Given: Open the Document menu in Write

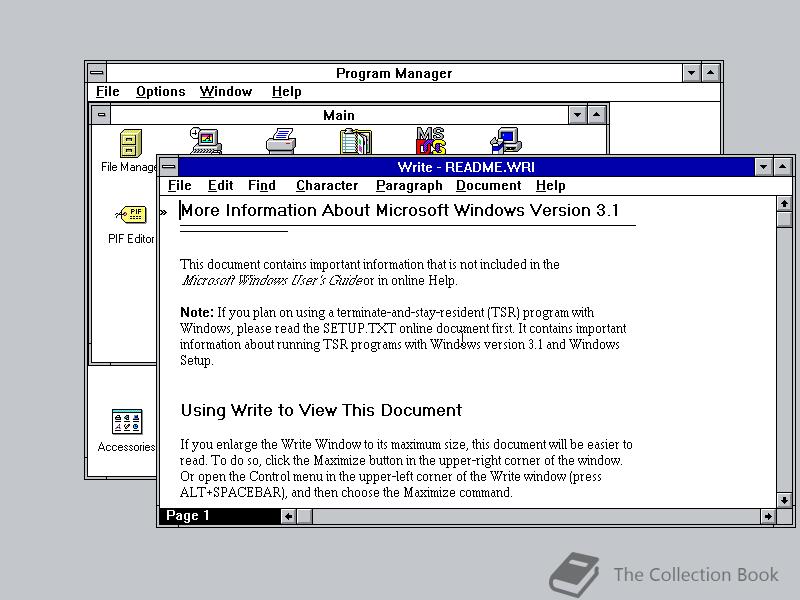Looking at the screenshot, I should point(488,186).
